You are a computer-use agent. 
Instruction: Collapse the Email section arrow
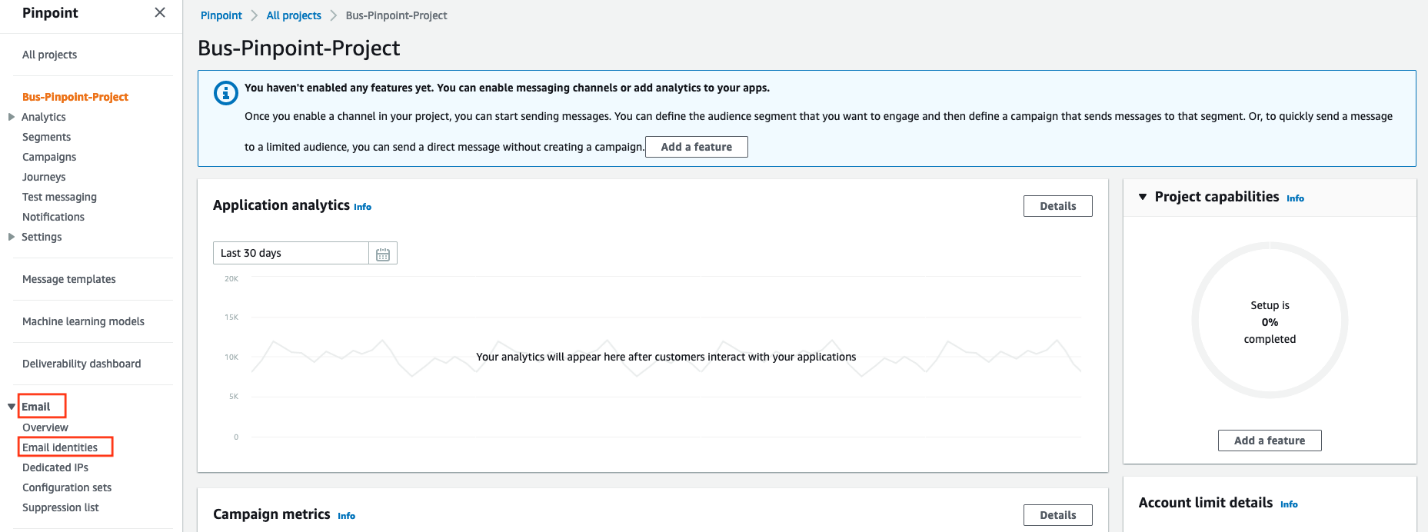pos(11,407)
